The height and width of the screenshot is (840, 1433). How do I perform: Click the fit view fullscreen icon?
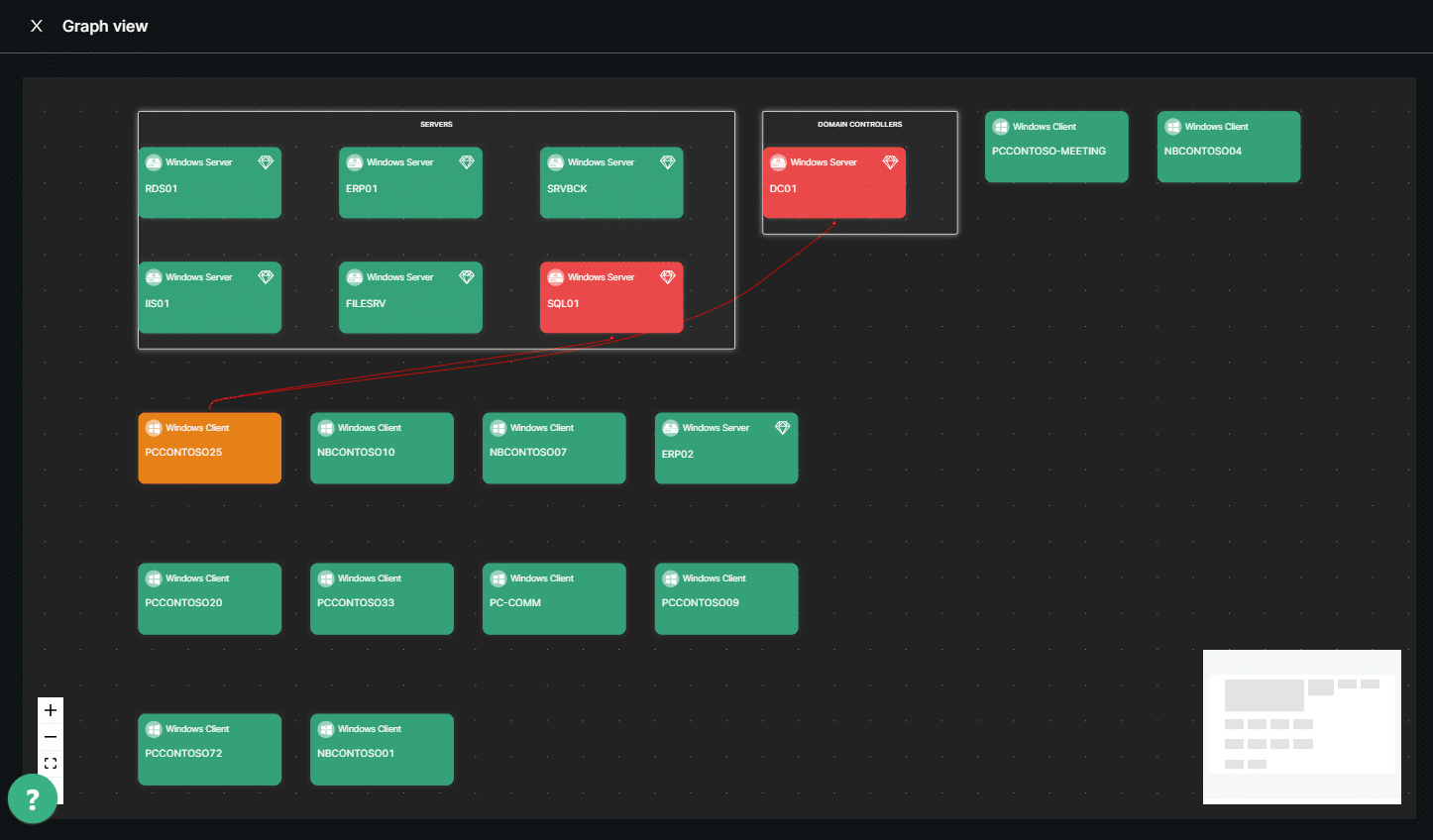point(51,764)
